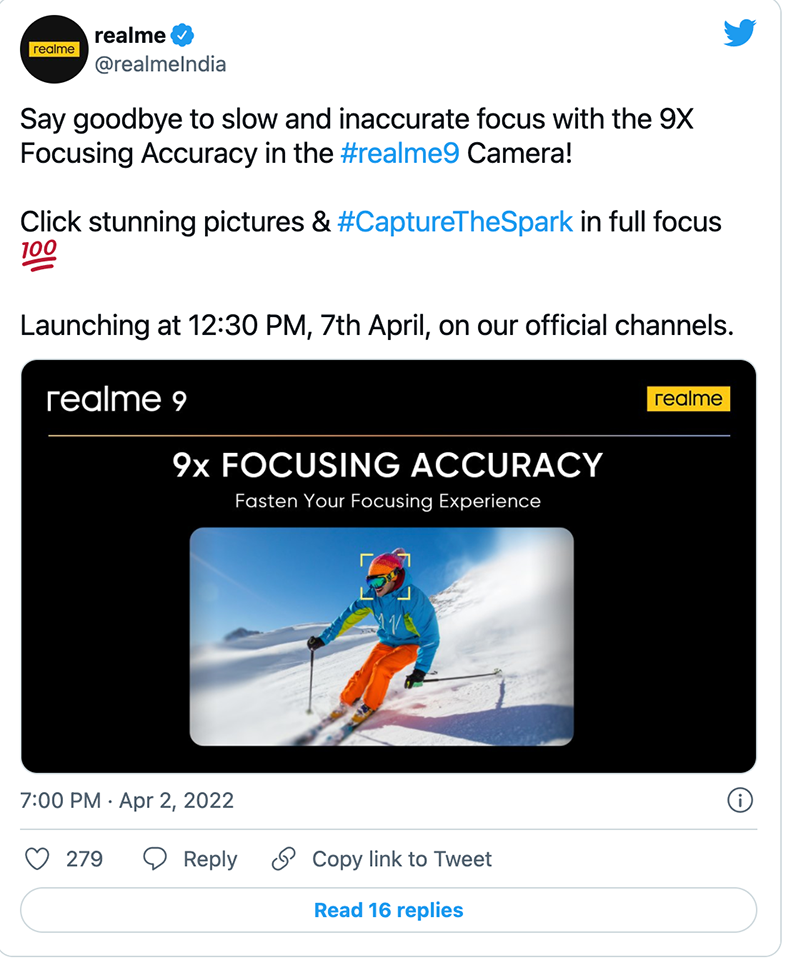Screen dimensions: 786x960
Task: Open the Twitter bird logo
Action: (739, 33)
